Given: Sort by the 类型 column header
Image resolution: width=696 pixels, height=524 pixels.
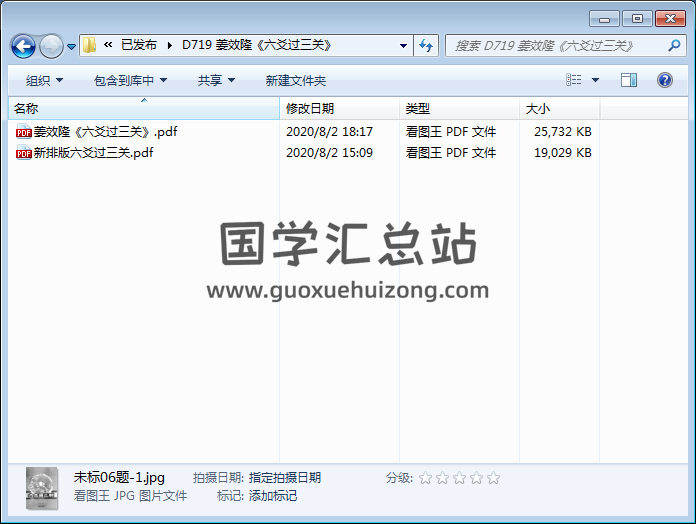Looking at the screenshot, I should pyautogui.click(x=459, y=108).
